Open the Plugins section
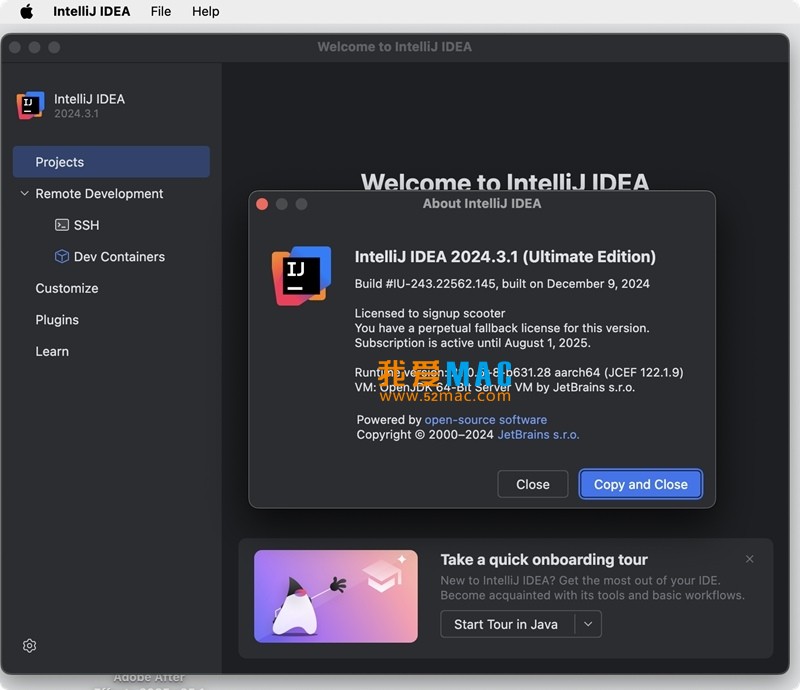Viewport: 800px width, 690px height. 57,320
